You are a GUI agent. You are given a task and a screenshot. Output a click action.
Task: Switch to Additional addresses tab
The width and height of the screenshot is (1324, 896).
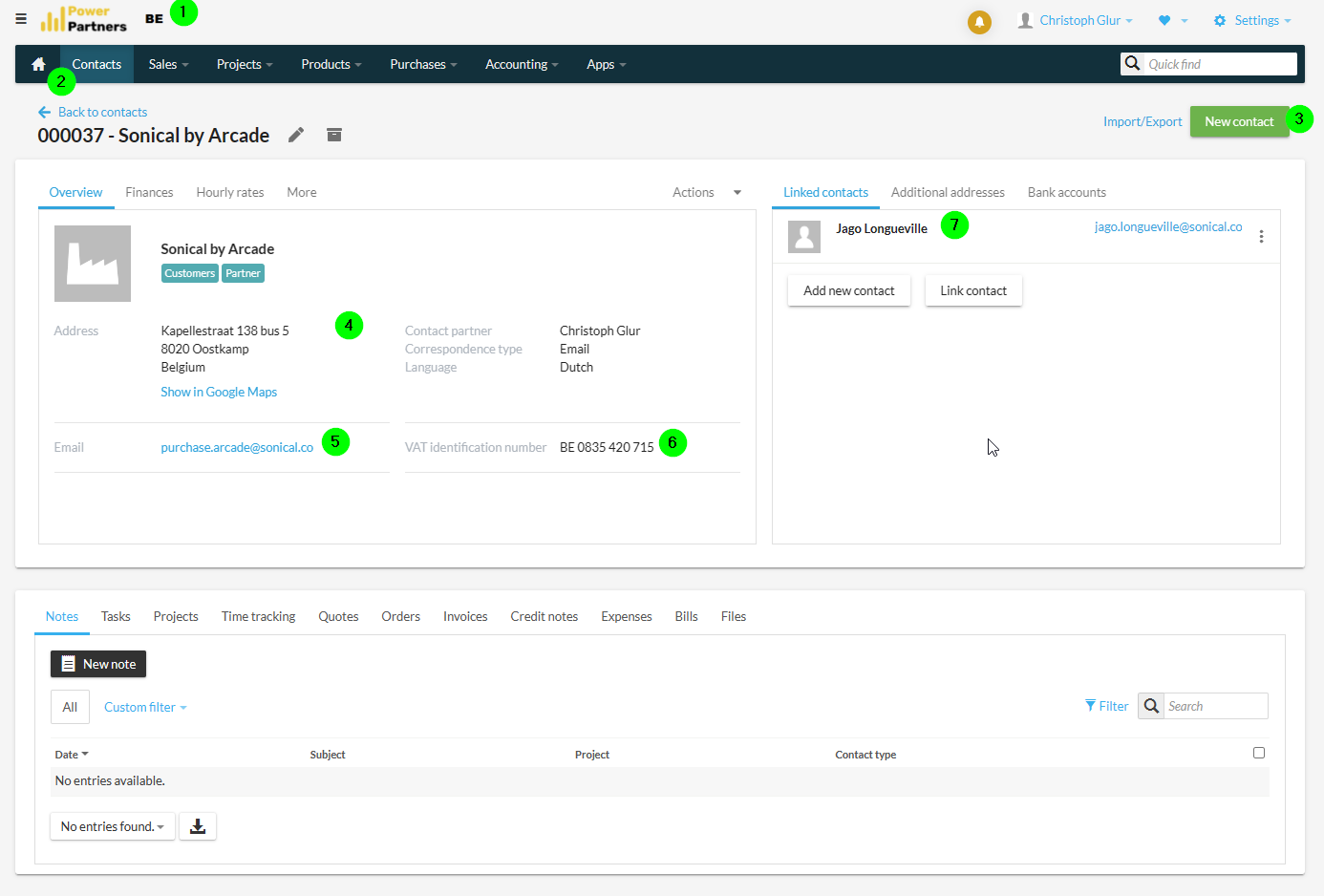click(948, 192)
